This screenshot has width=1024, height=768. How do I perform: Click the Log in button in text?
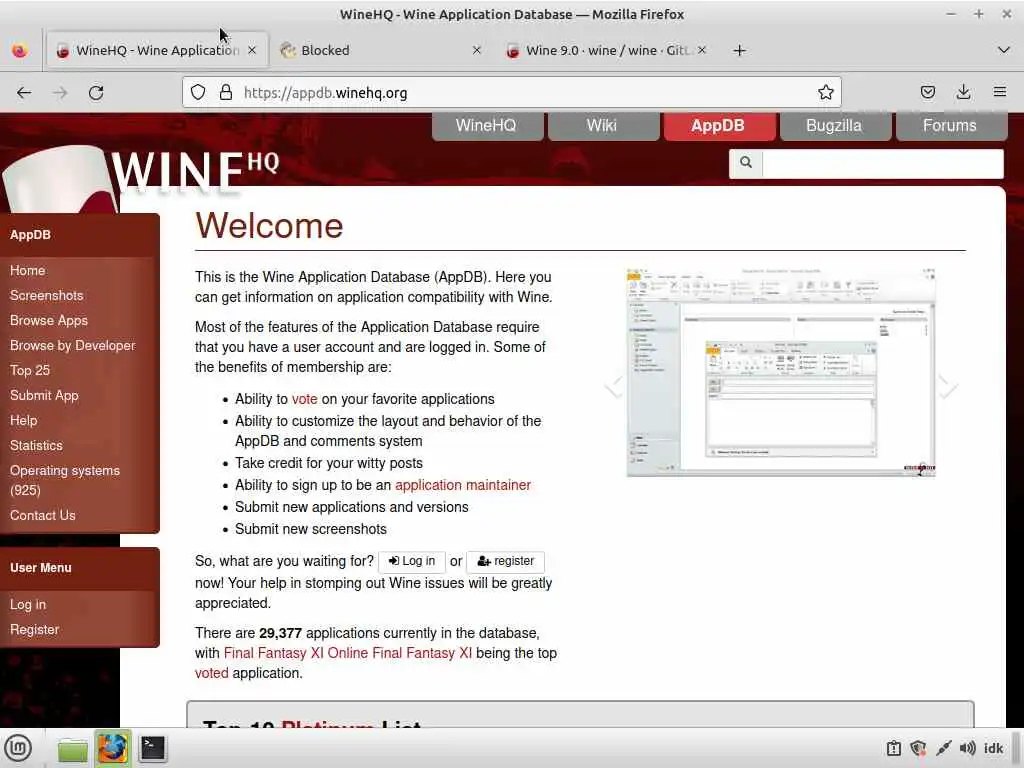pos(411,561)
